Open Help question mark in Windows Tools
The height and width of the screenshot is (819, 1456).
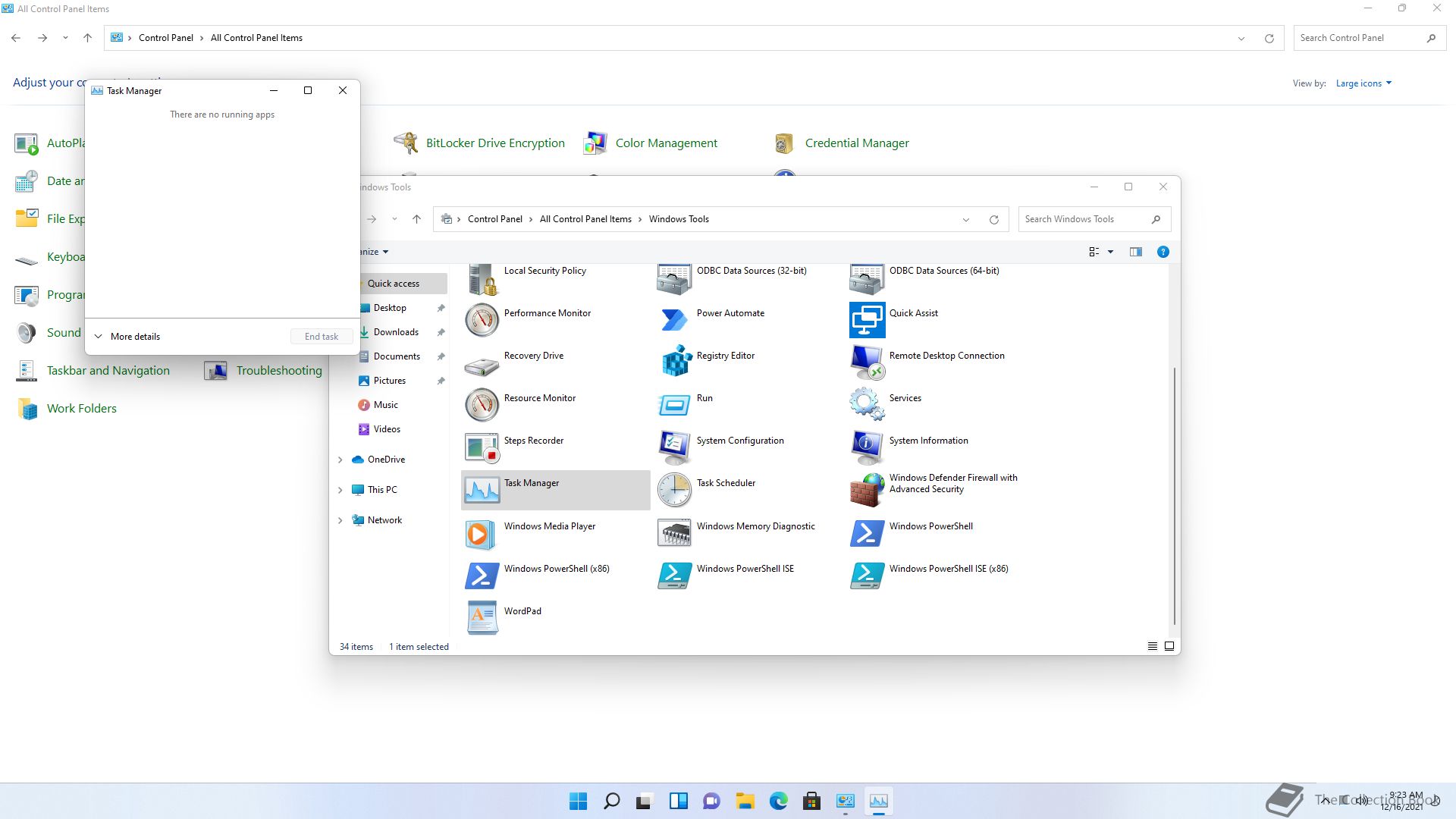coord(1163,252)
